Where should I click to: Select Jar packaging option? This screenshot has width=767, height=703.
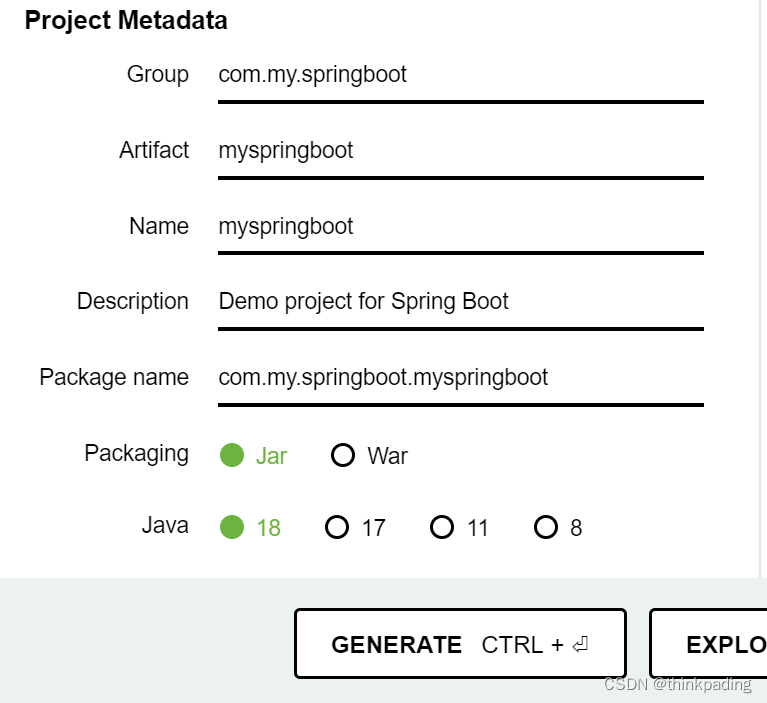tap(232, 456)
